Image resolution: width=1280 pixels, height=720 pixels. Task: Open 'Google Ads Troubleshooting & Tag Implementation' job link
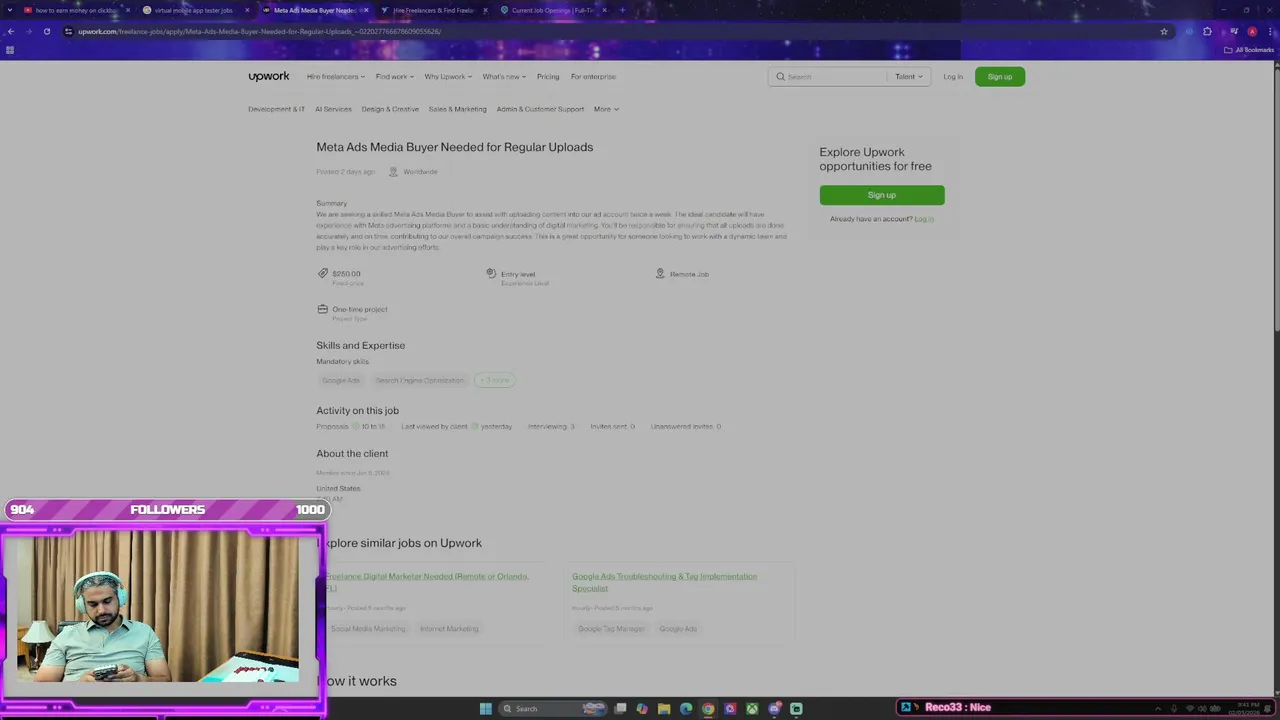pos(664,582)
